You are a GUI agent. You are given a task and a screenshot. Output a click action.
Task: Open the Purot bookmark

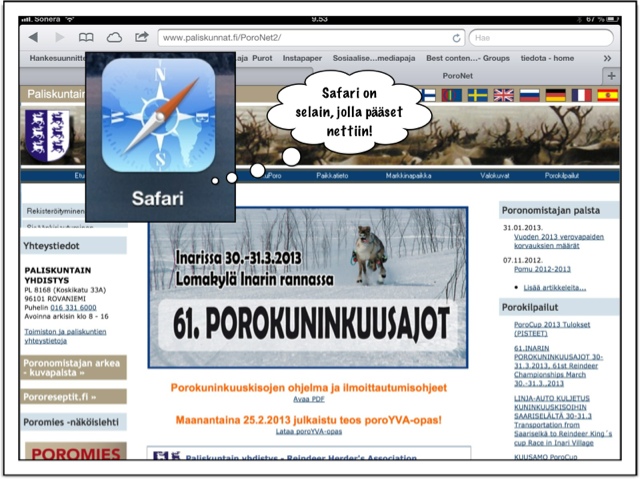click(x=262, y=58)
